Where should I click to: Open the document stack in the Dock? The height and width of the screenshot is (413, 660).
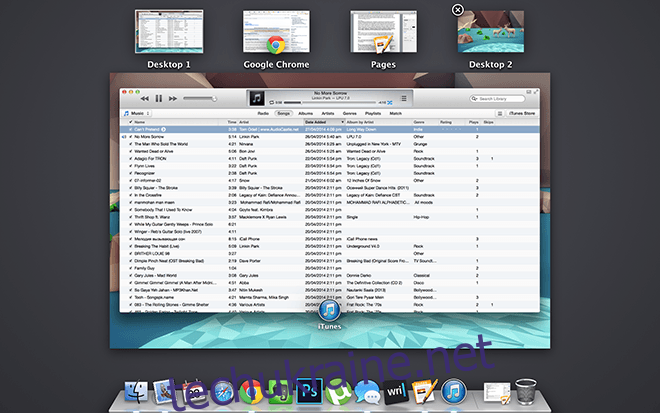coord(496,393)
